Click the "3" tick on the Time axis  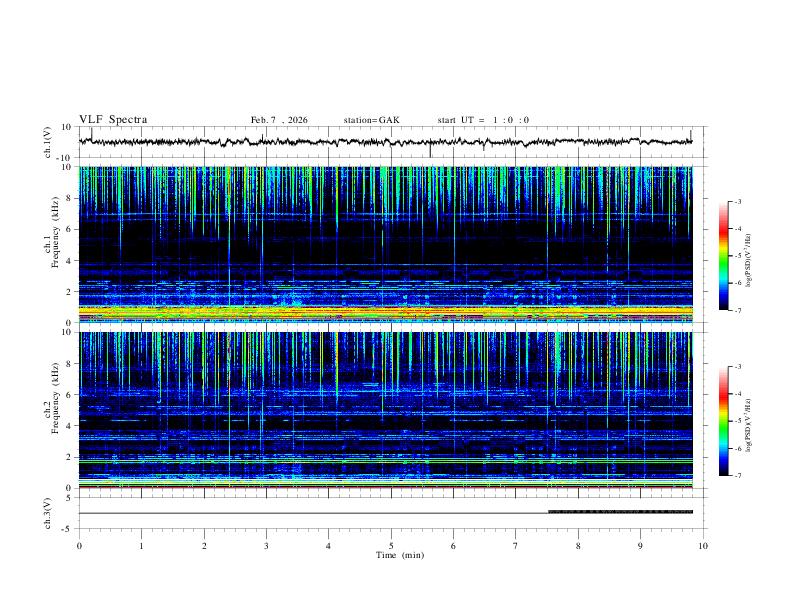tap(266, 546)
